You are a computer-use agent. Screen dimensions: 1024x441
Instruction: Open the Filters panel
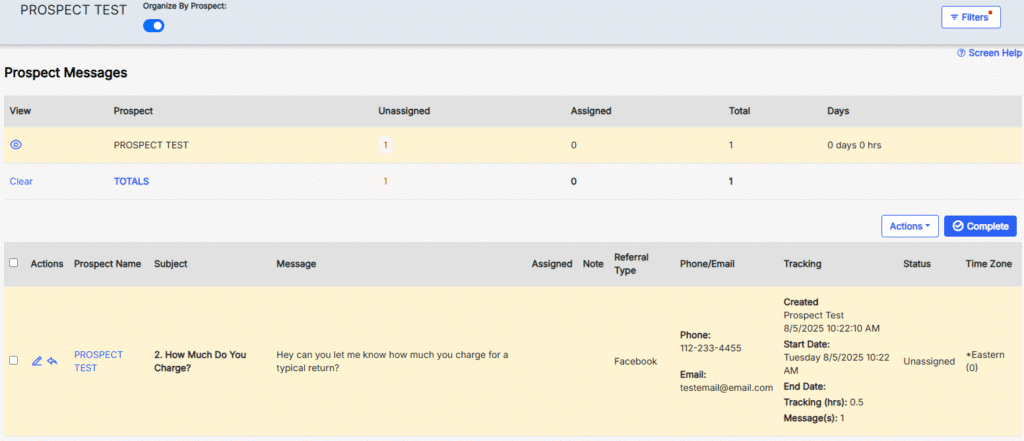pyautogui.click(x=970, y=17)
